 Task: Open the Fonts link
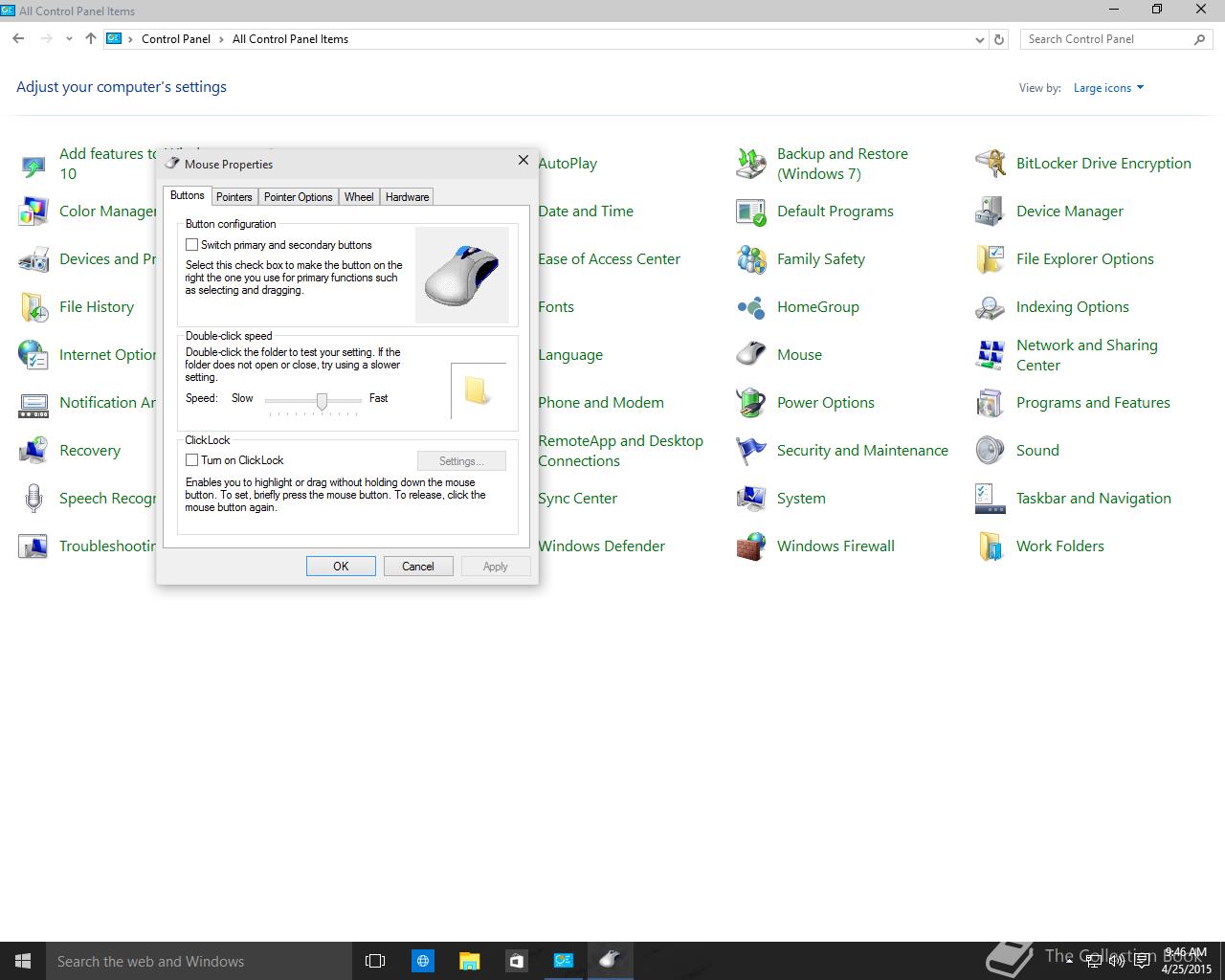[x=556, y=307]
